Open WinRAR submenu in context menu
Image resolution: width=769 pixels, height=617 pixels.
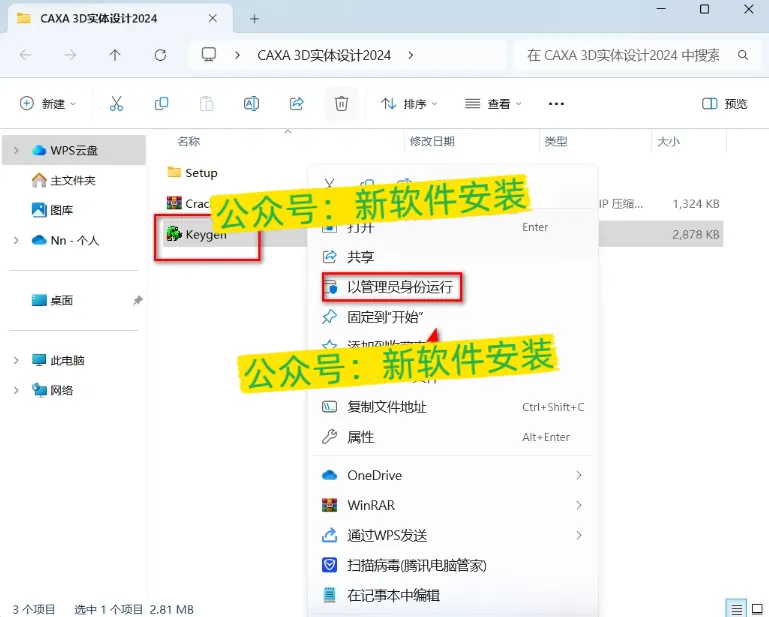pyautogui.click(x=453, y=505)
